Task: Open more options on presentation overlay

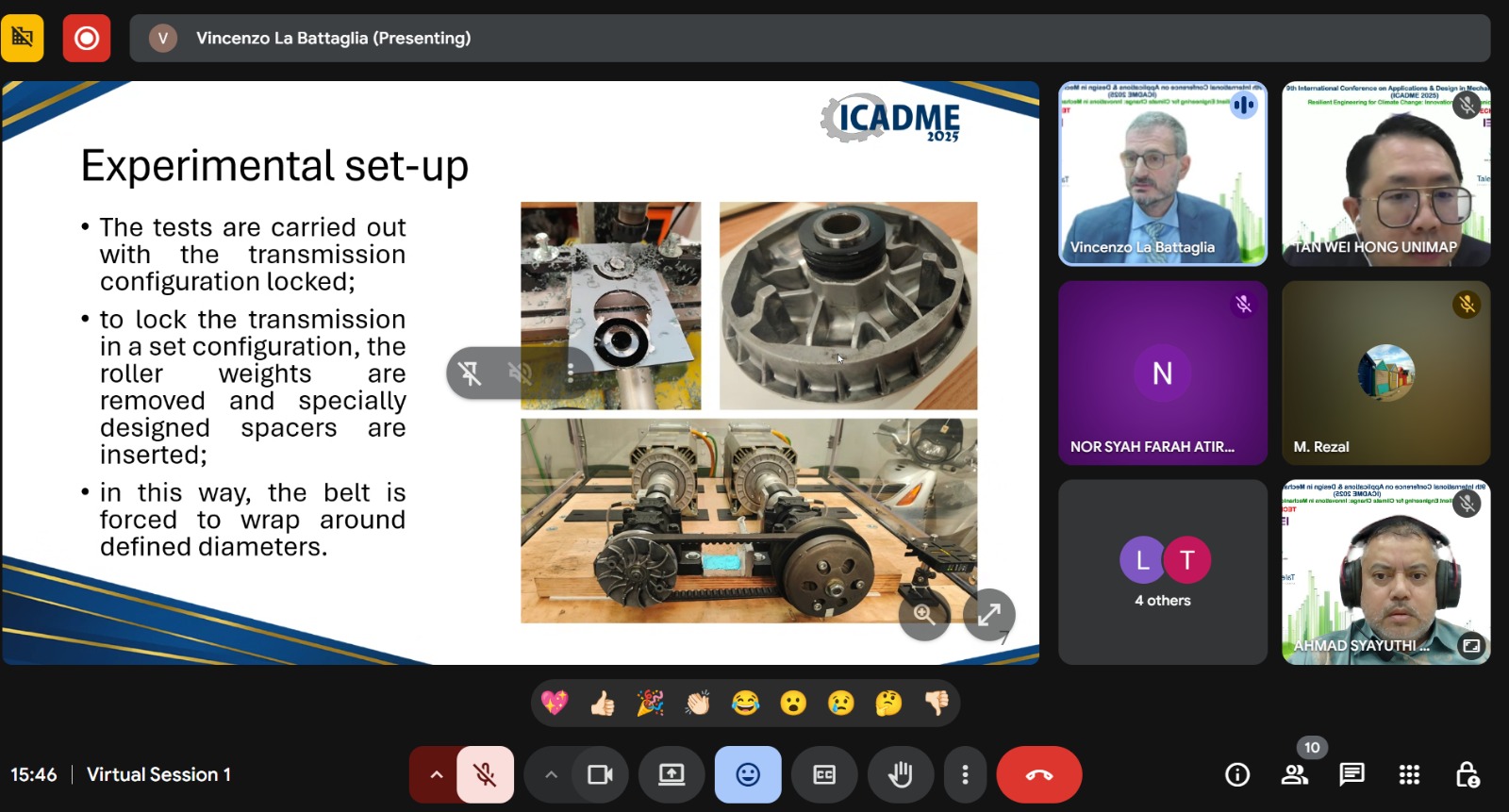Action: point(571,373)
